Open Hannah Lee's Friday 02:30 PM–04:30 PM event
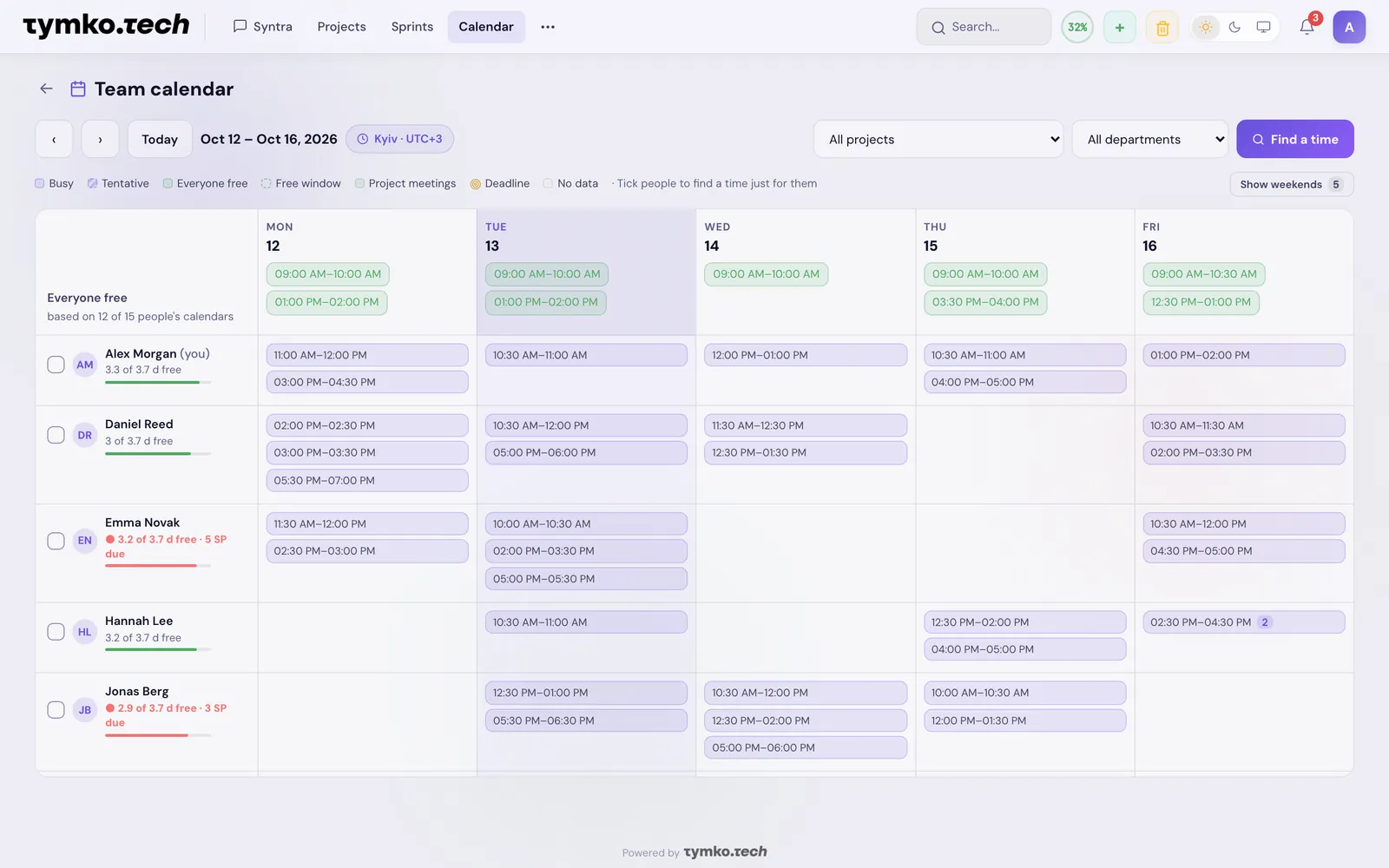This screenshot has width=1389, height=868. click(x=1243, y=622)
